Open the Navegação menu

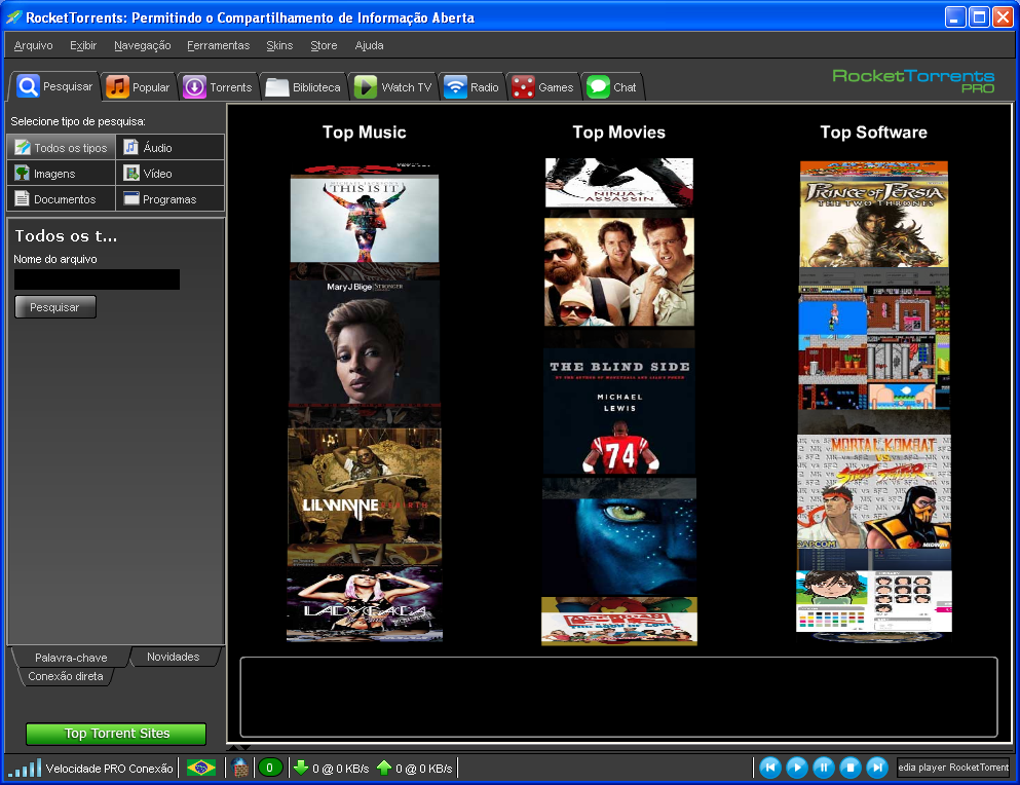142,46
